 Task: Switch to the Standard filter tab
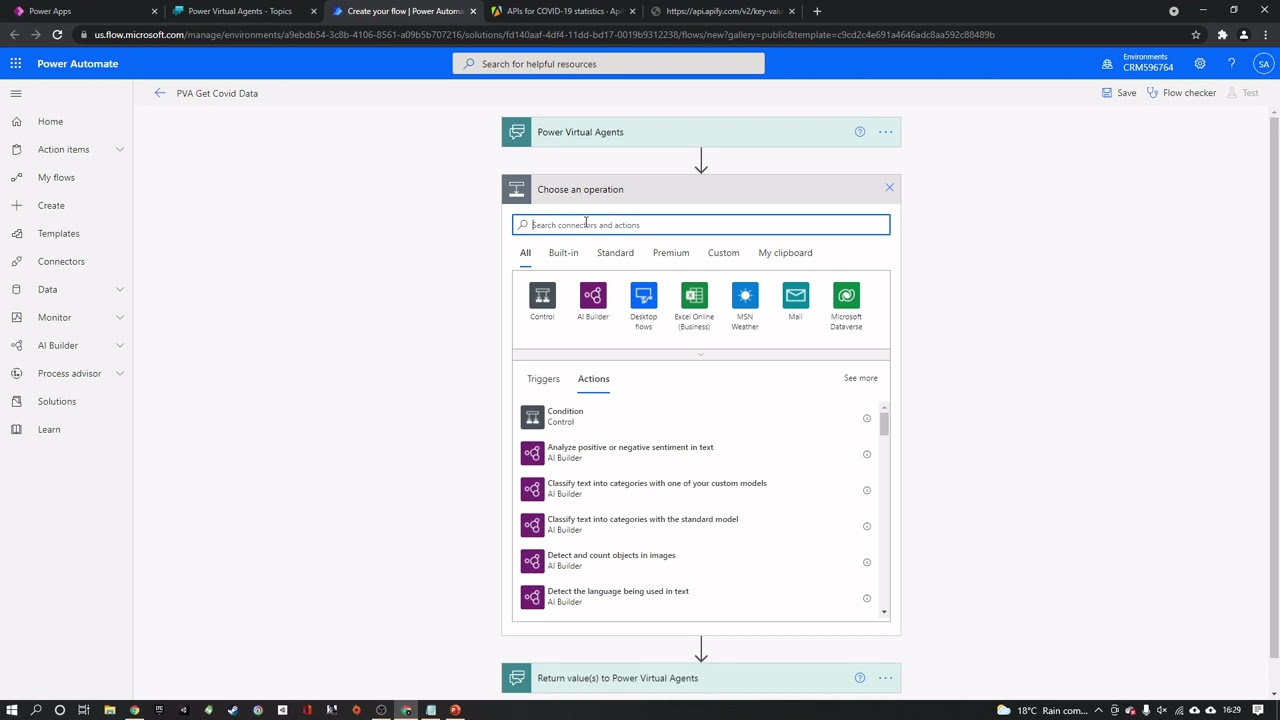[615, 253]
